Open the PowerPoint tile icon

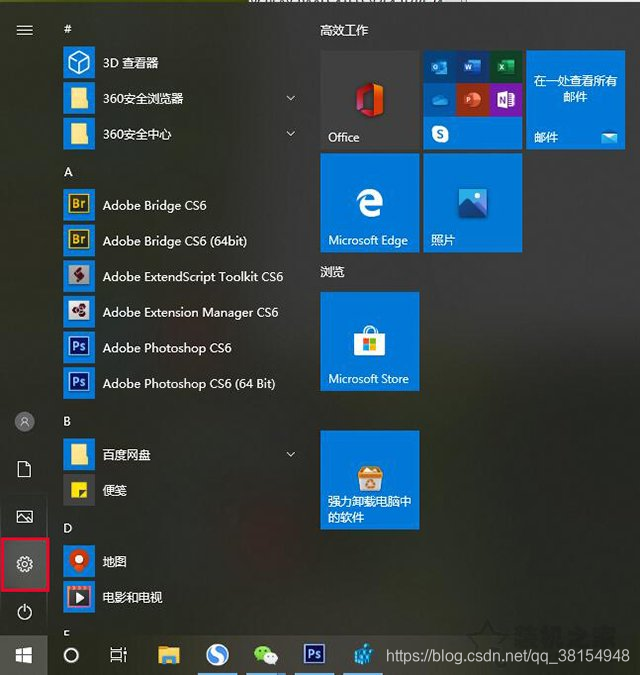(x=473, y=100)
